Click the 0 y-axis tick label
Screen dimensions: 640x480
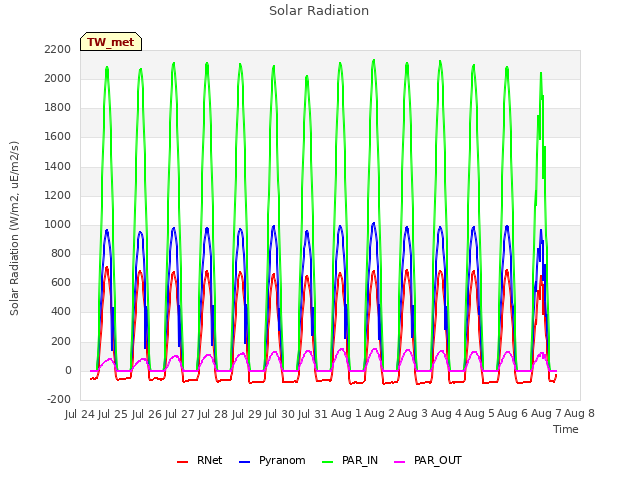pos(68,371)
